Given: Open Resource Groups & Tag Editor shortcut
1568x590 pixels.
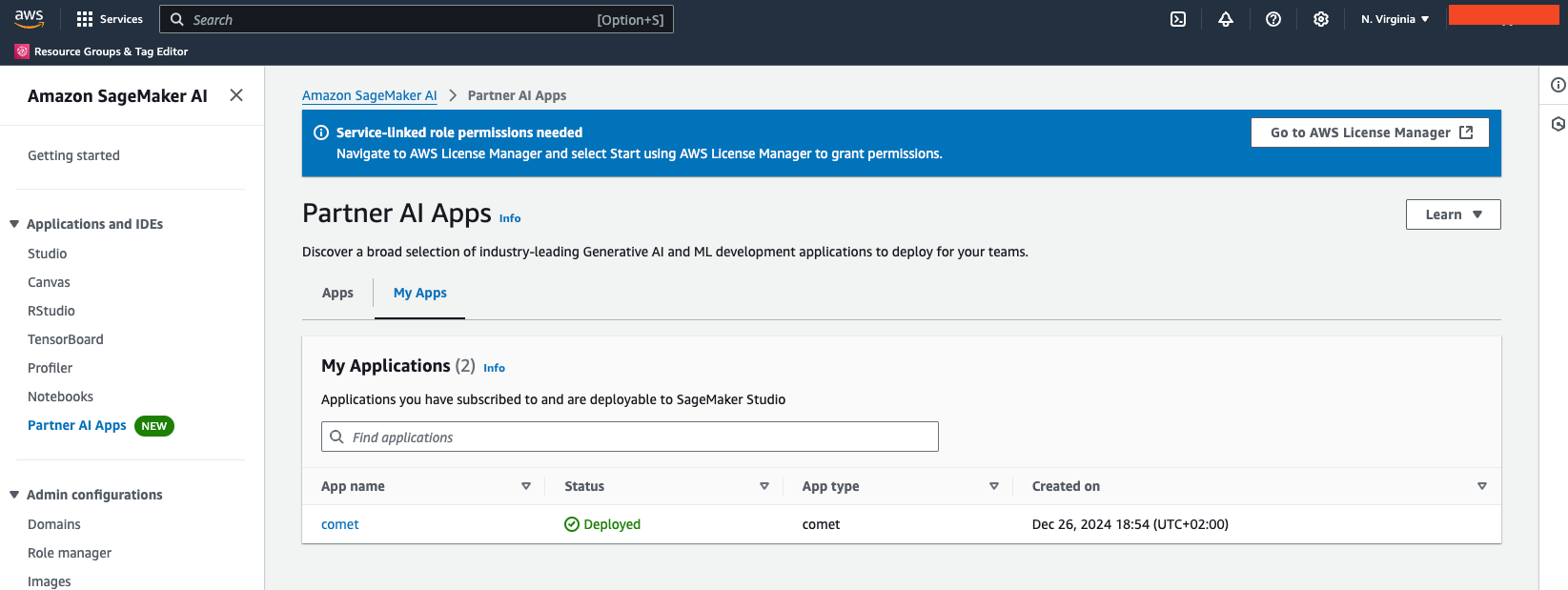Looking at the screenshot, I should (x=102, y=51).
